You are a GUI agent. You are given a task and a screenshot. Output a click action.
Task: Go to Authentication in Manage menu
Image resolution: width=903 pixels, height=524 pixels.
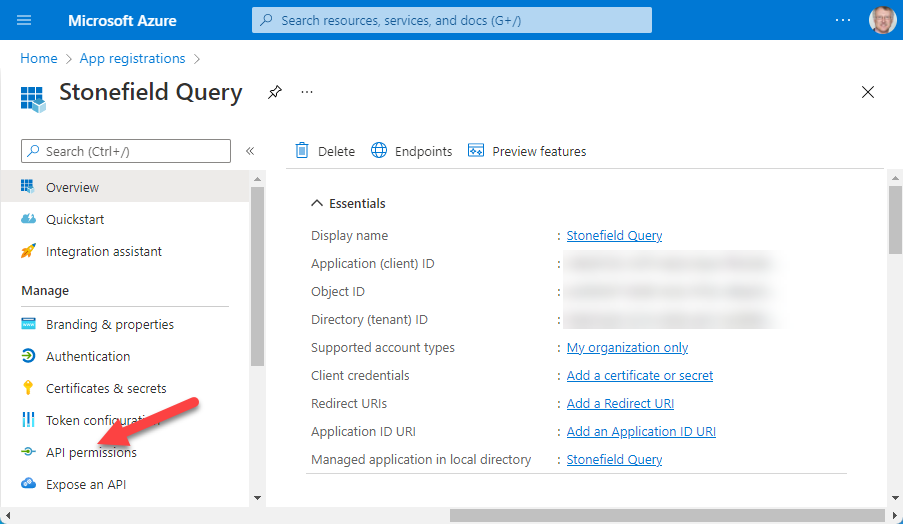click(x=88, y=356)
